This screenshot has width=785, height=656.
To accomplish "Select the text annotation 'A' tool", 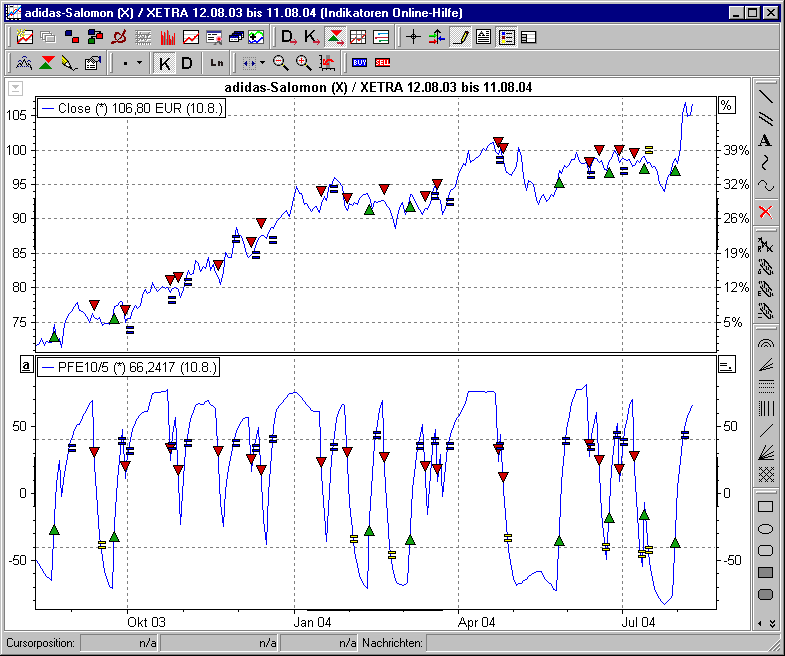I will (765, 141).
